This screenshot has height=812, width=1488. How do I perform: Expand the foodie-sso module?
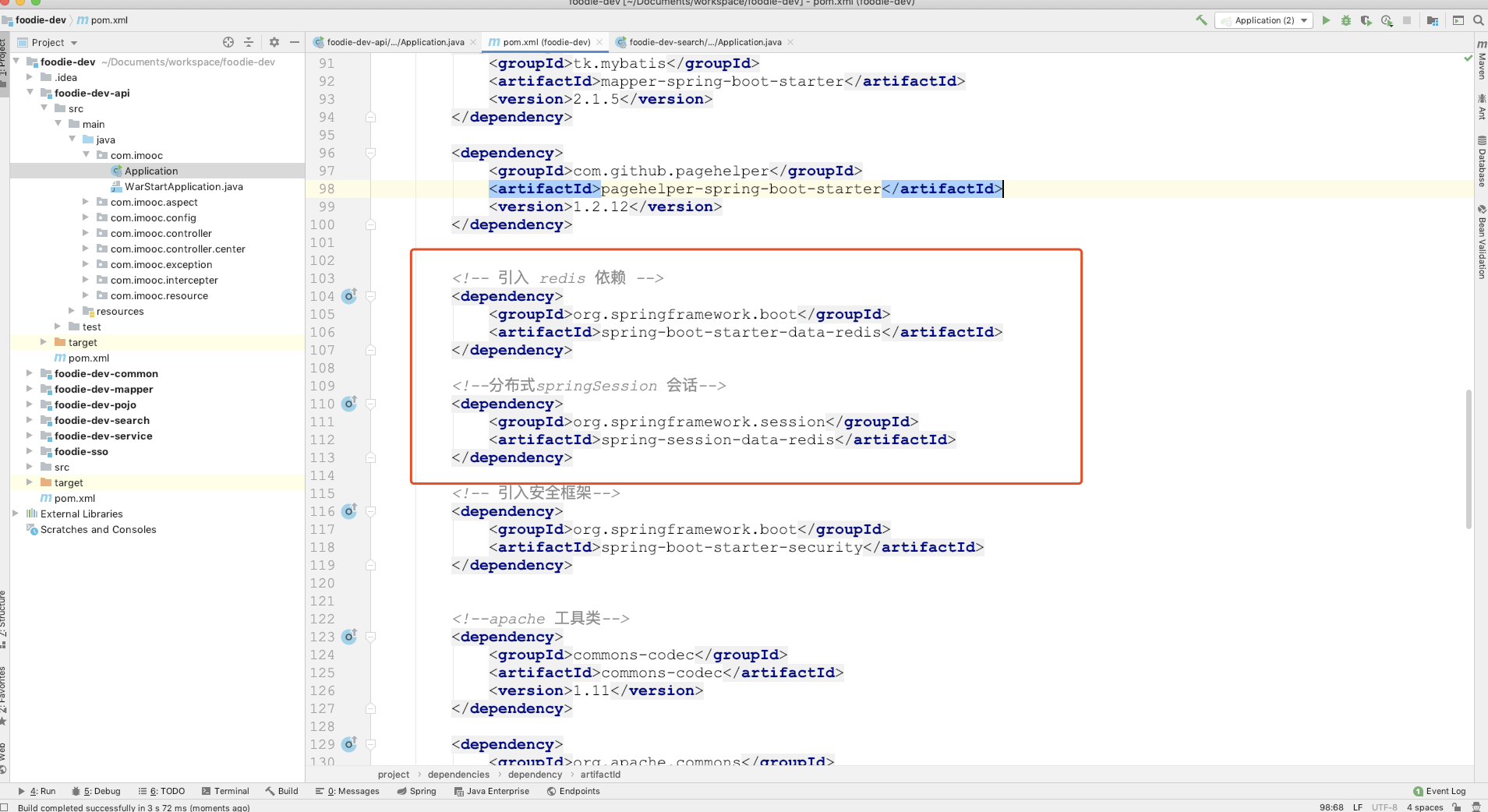[30, 451]
